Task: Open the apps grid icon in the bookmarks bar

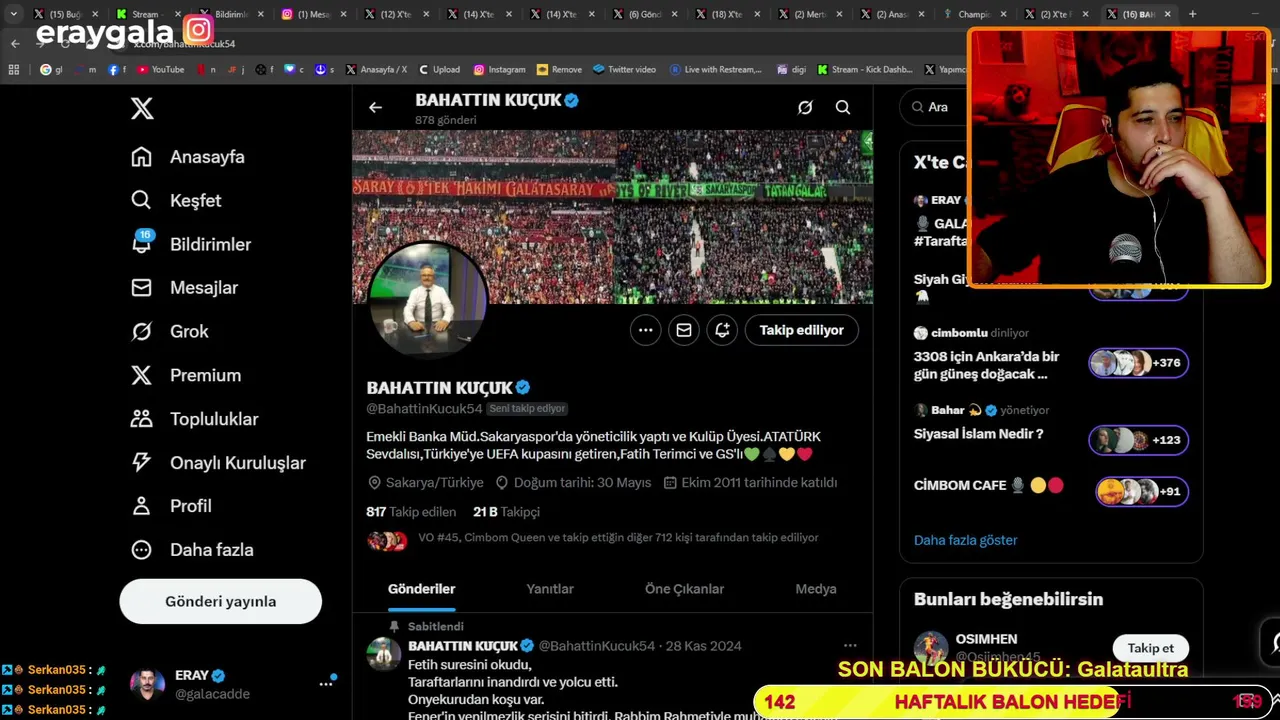Action: click(14, 69)
